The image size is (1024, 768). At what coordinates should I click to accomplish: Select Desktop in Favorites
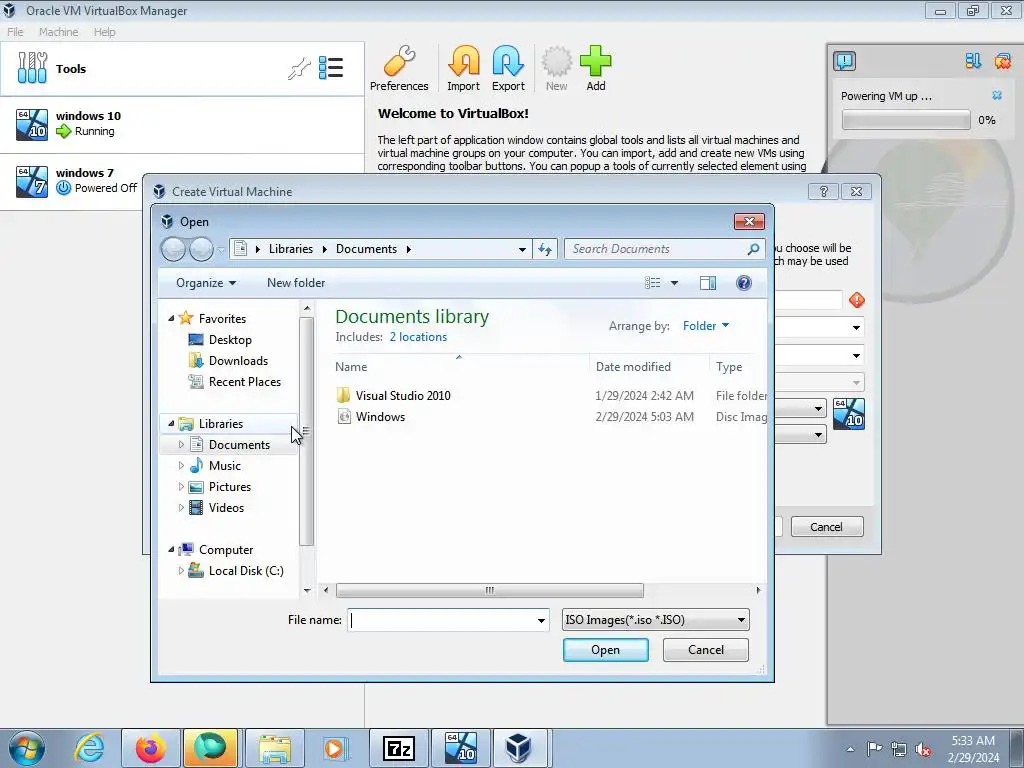230,340
